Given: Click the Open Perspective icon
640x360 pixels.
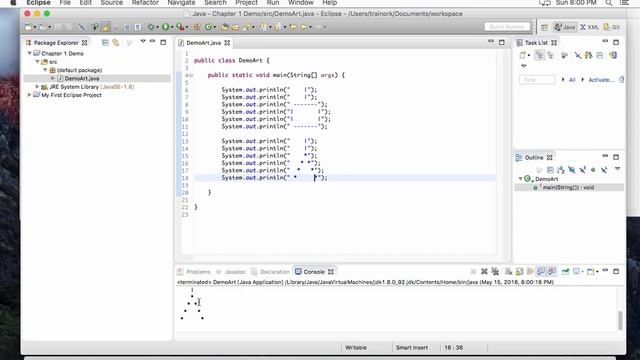Looking at the screenshot, I should [x=544, y=27].
